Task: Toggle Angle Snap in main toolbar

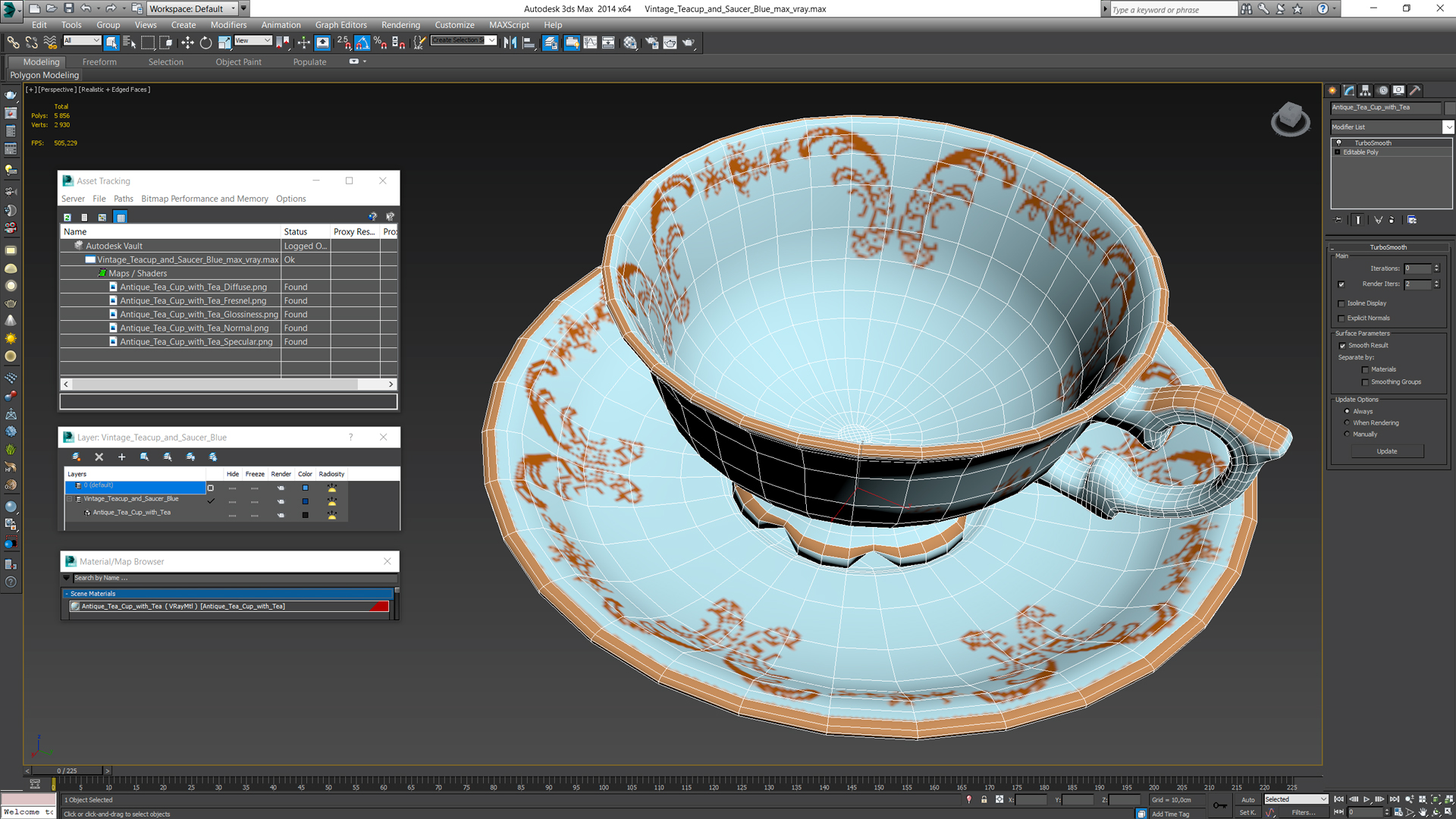Action: (362, 42)
